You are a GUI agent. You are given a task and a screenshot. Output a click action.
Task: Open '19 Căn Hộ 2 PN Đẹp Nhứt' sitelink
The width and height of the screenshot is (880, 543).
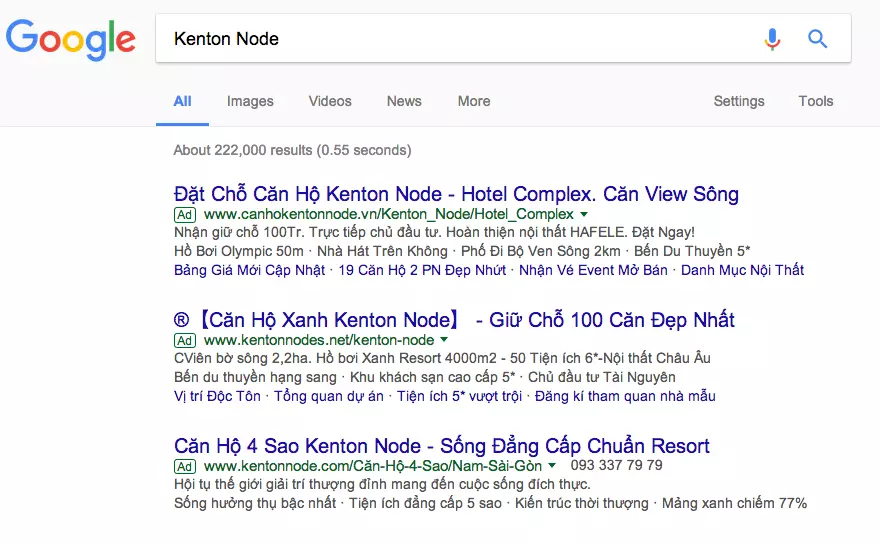(x=422, y=270)
